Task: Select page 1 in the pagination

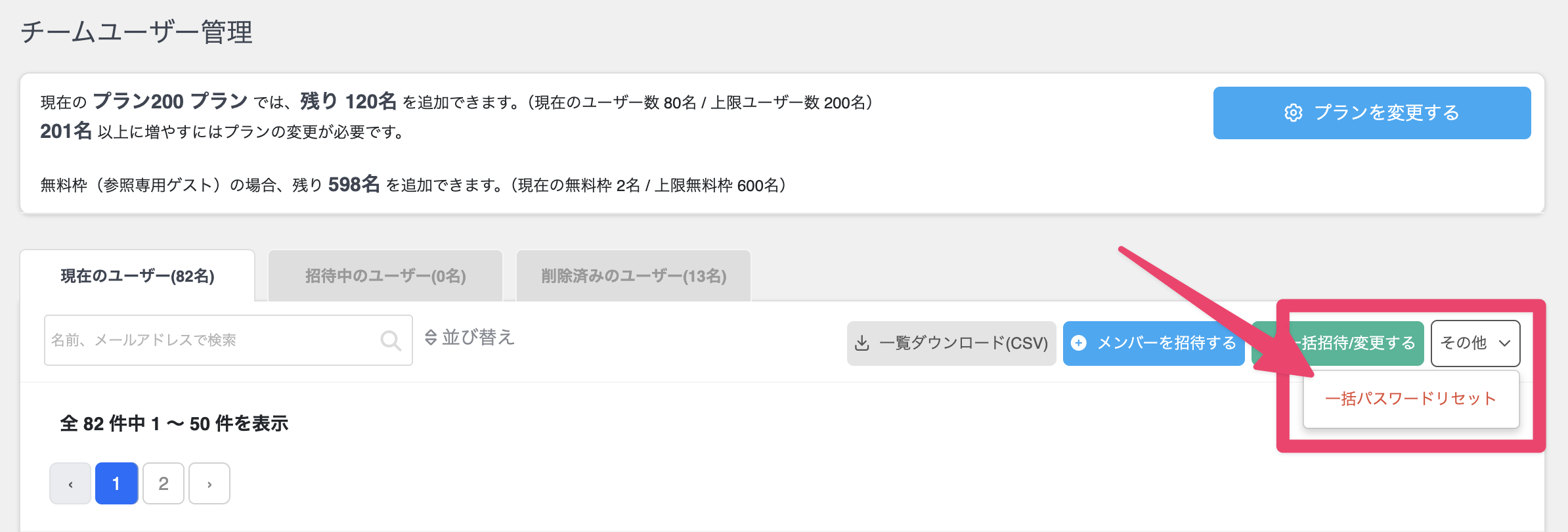Action: pyautogui.click(x=116, y=484)
